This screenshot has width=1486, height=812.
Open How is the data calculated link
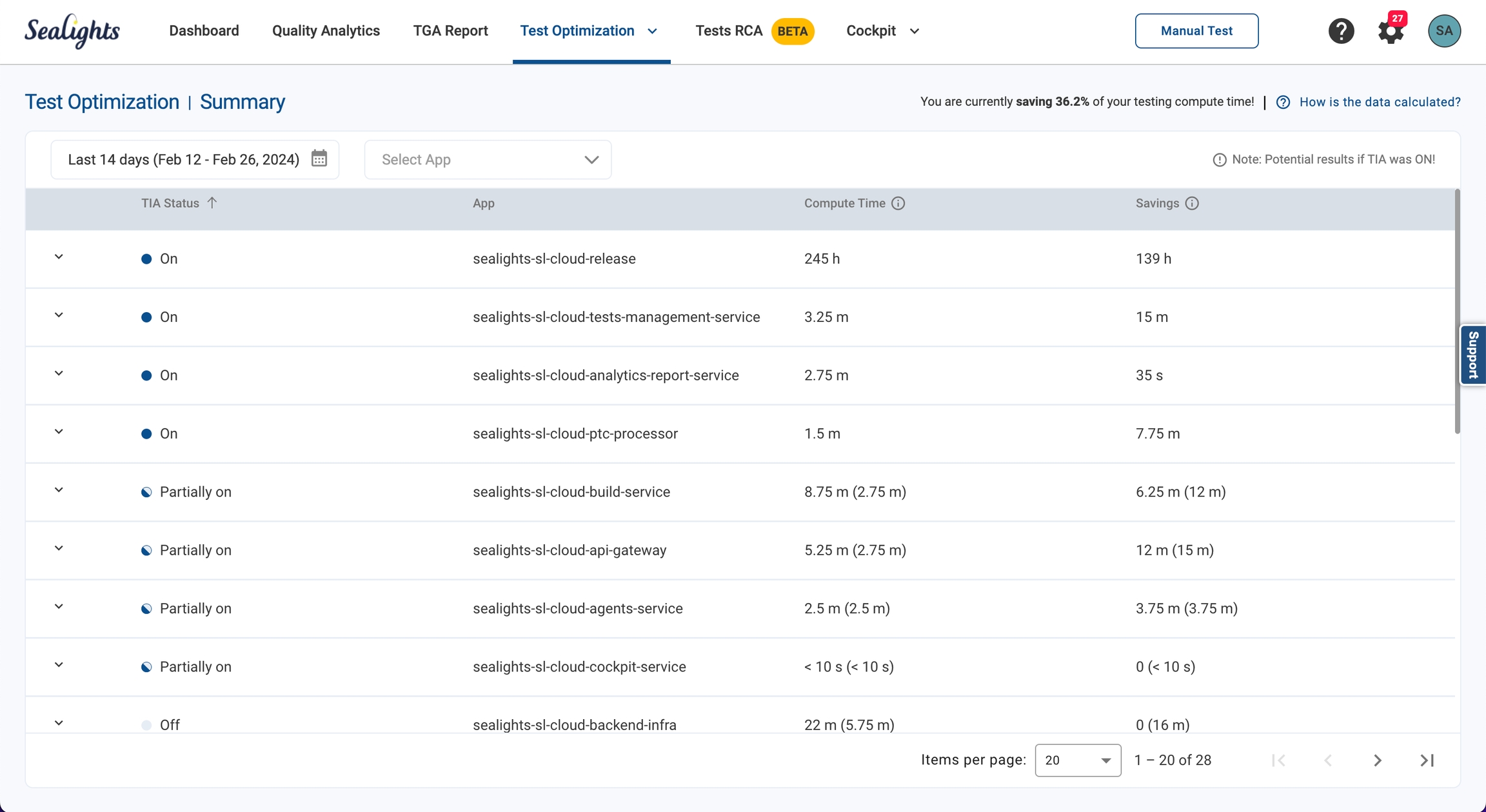[x=1380, y=102]
